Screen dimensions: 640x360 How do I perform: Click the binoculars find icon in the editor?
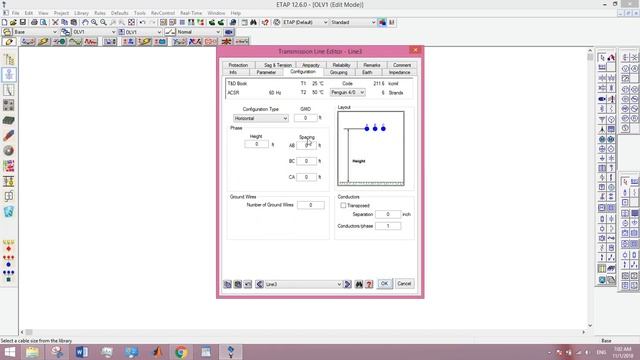[359, 284]
